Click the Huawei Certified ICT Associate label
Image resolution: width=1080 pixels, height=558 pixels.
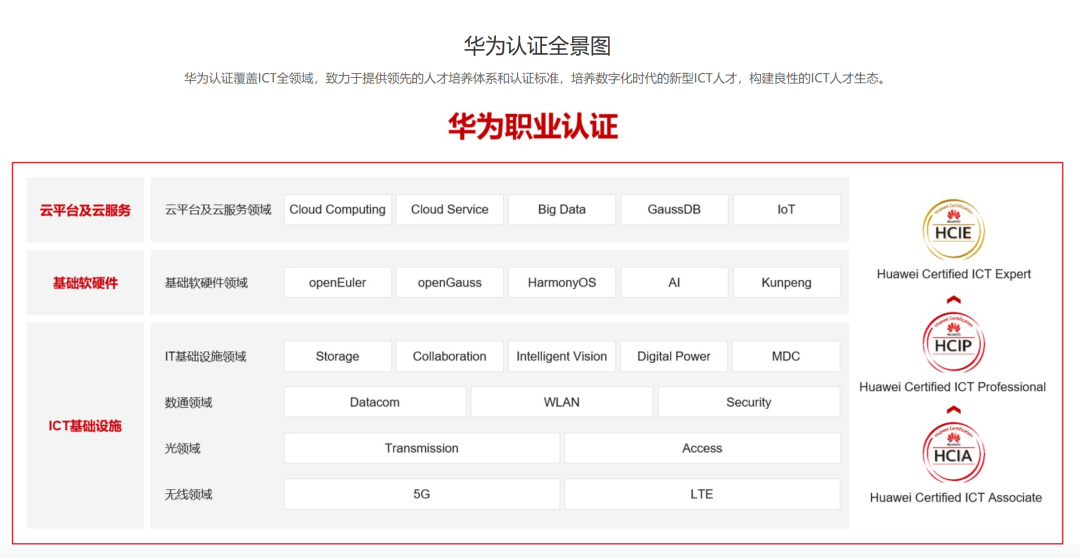[955, 497]
